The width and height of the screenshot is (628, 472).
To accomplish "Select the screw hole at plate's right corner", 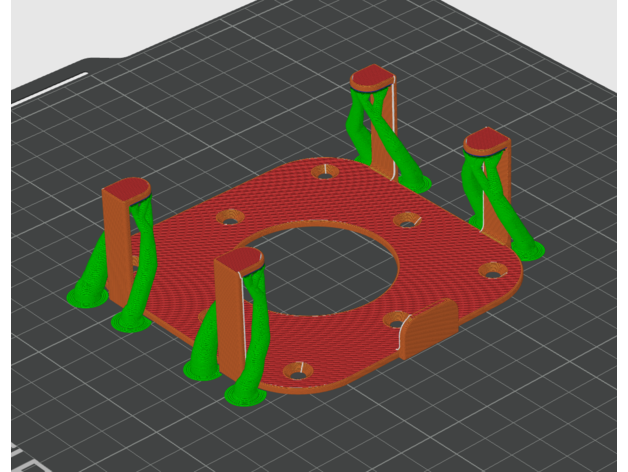I will tap(491, 270).
